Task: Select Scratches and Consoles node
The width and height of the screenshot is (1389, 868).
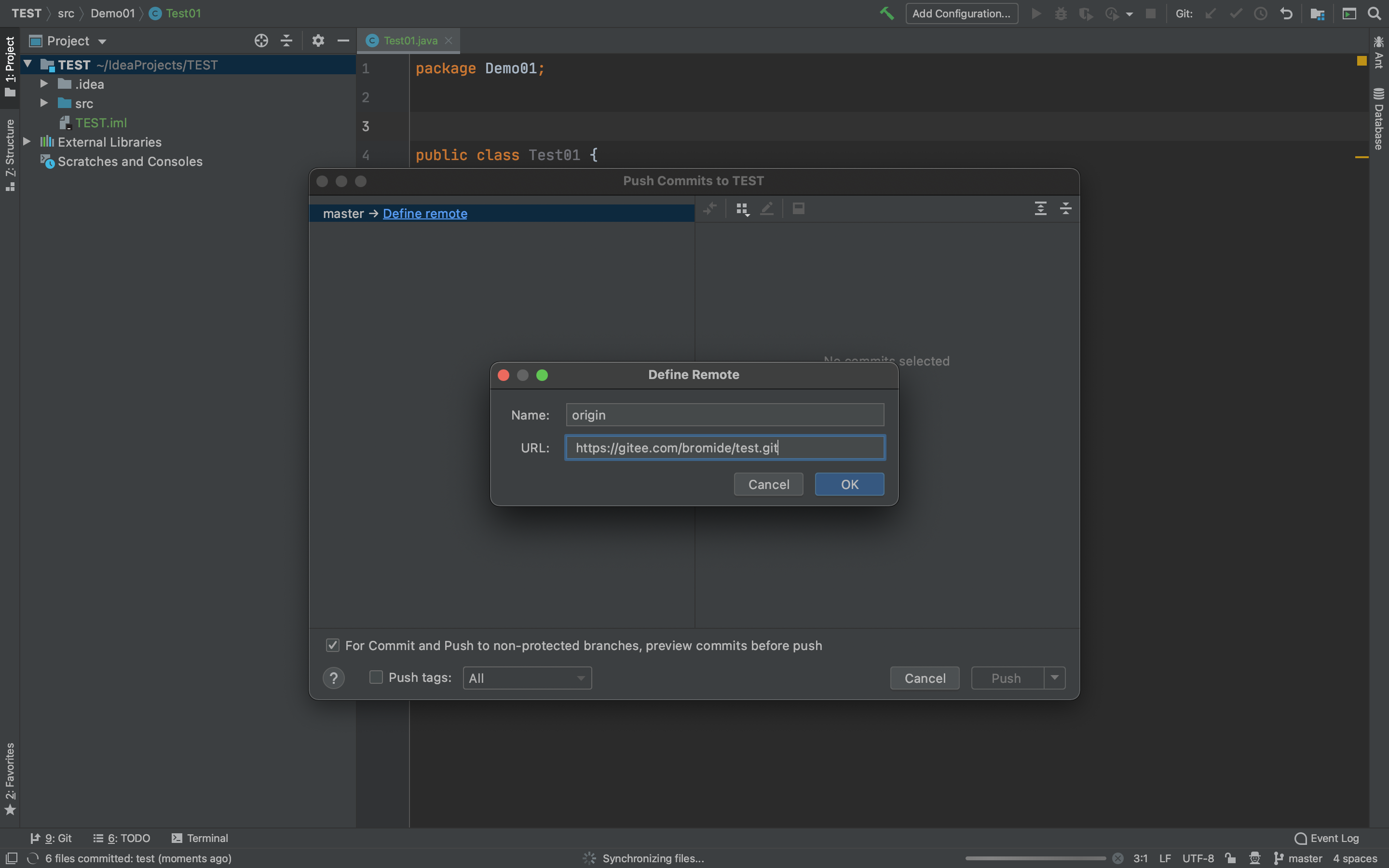Action: click(x=121, y=162)
